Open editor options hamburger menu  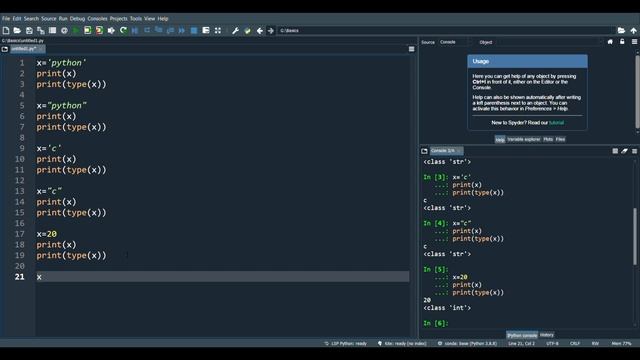click(x=411, y=49)
